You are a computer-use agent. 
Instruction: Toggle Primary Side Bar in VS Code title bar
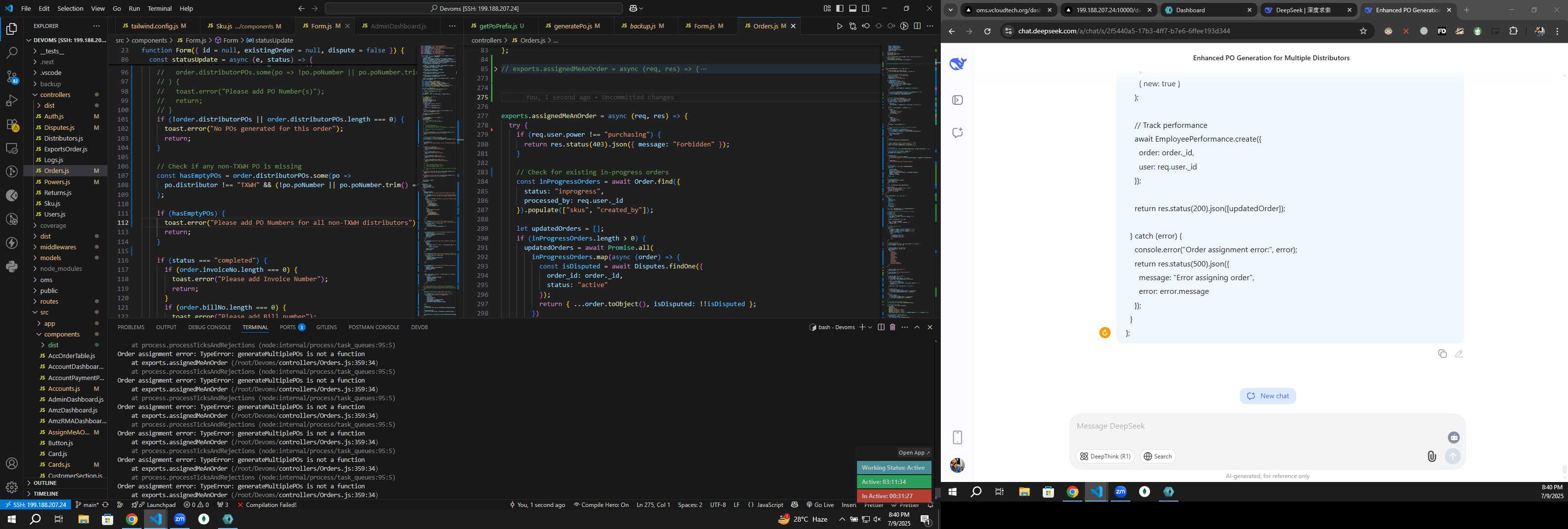[x=840, y=8]
